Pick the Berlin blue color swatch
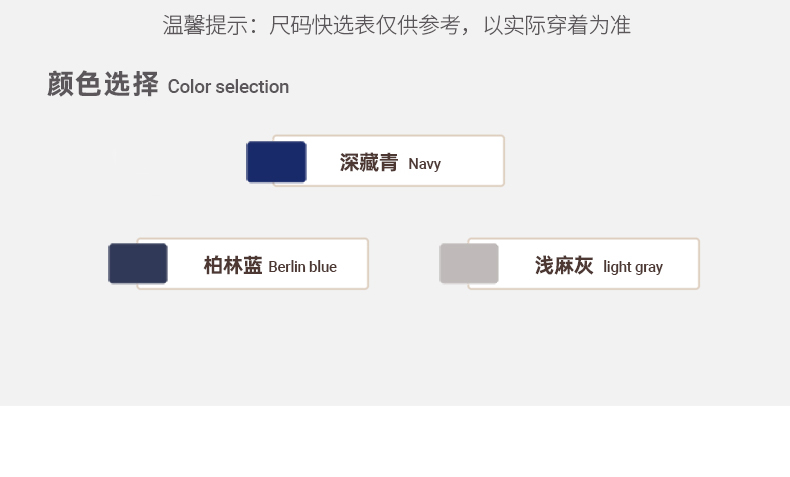790x477 pixels. point(138,264)
